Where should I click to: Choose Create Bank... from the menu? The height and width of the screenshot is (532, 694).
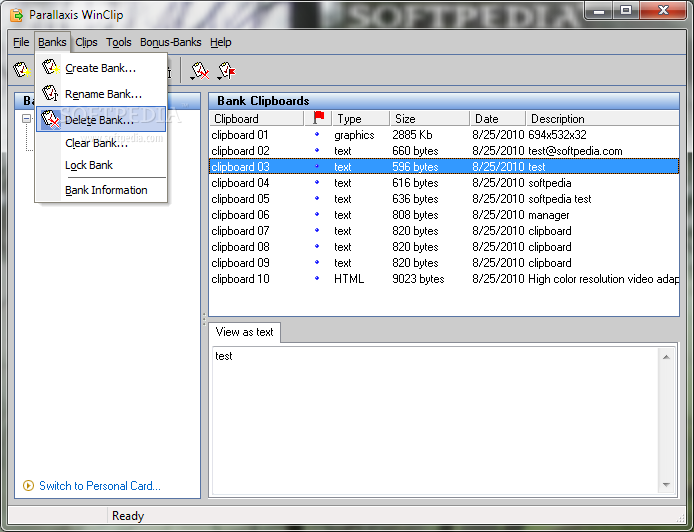click(x=101, y=68)
